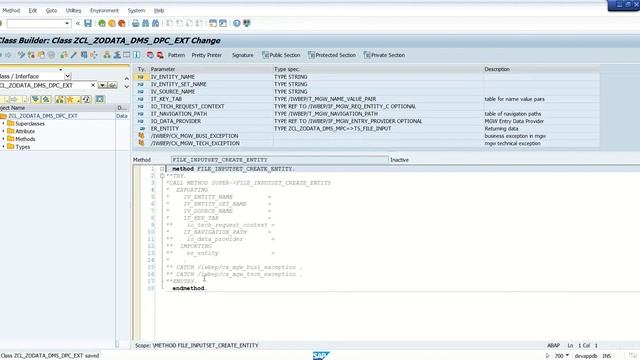This screenshot has height=360, width=640.
Task: Click the Expand All Nodes navigator icon
Action: point(36,99)
